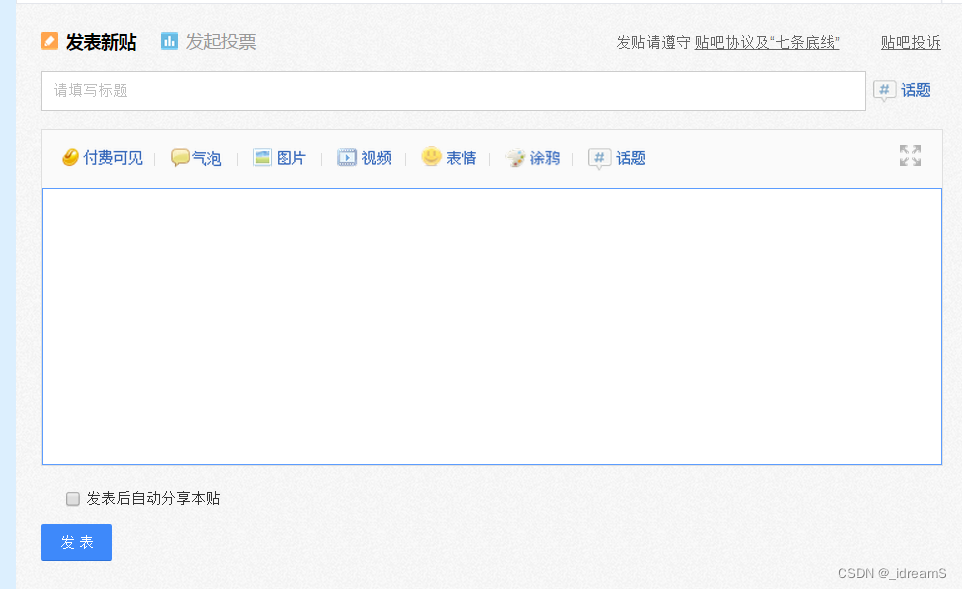Click the 表情 smiley face icon
962x589 pixels.
pyautogui.click(x=431, y=156)
